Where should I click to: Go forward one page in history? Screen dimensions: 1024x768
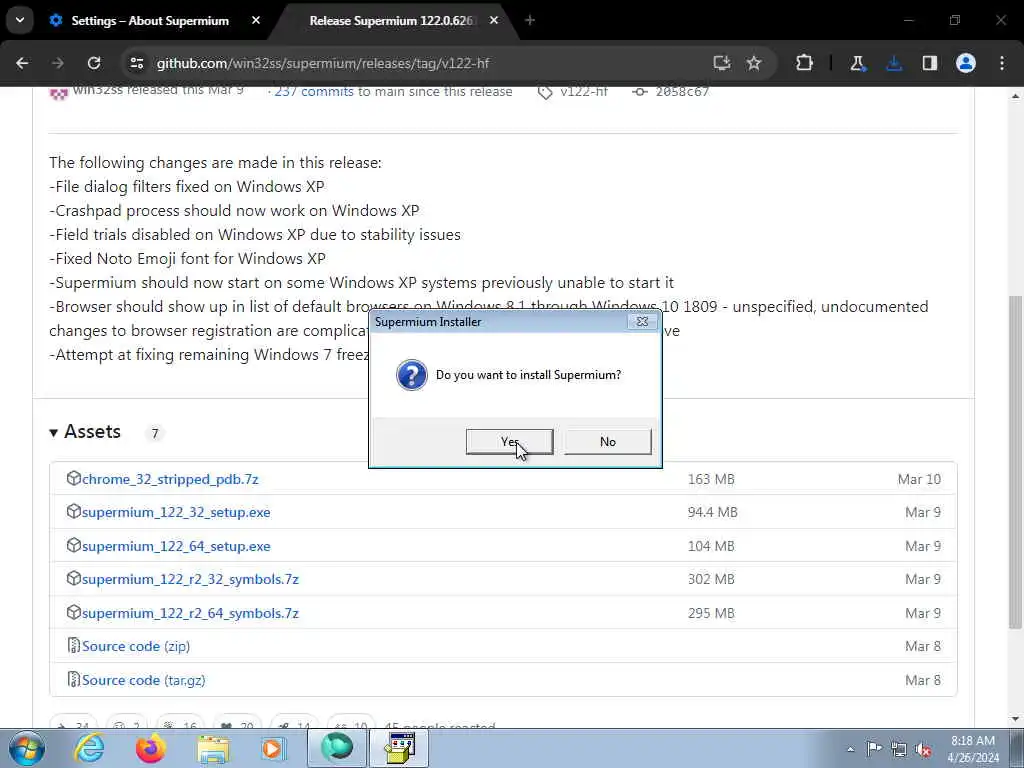click(x=58, y=63)
